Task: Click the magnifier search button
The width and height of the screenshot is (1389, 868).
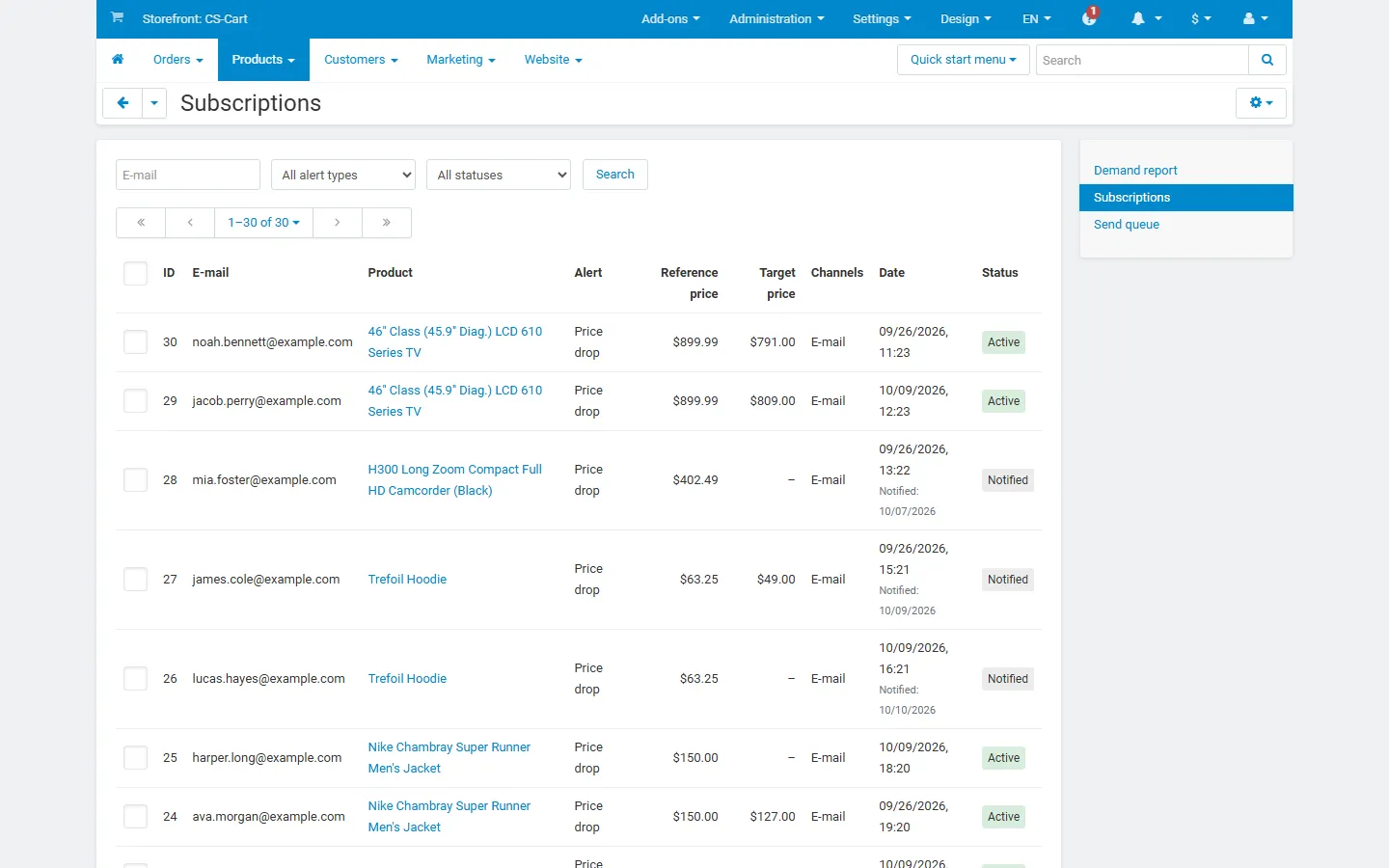Action: (1267, 60)
